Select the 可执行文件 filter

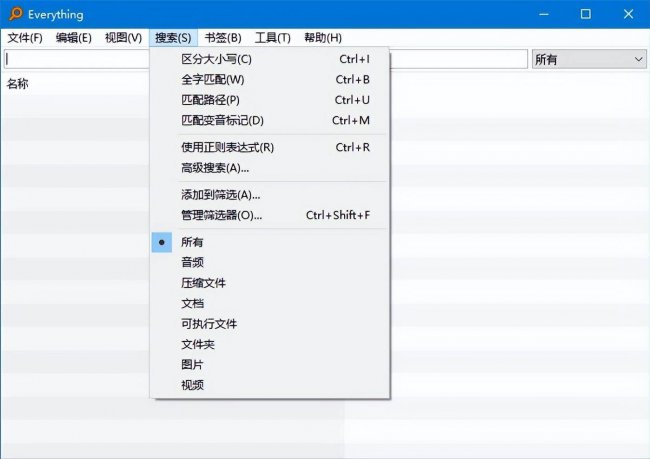pos(269,324)
